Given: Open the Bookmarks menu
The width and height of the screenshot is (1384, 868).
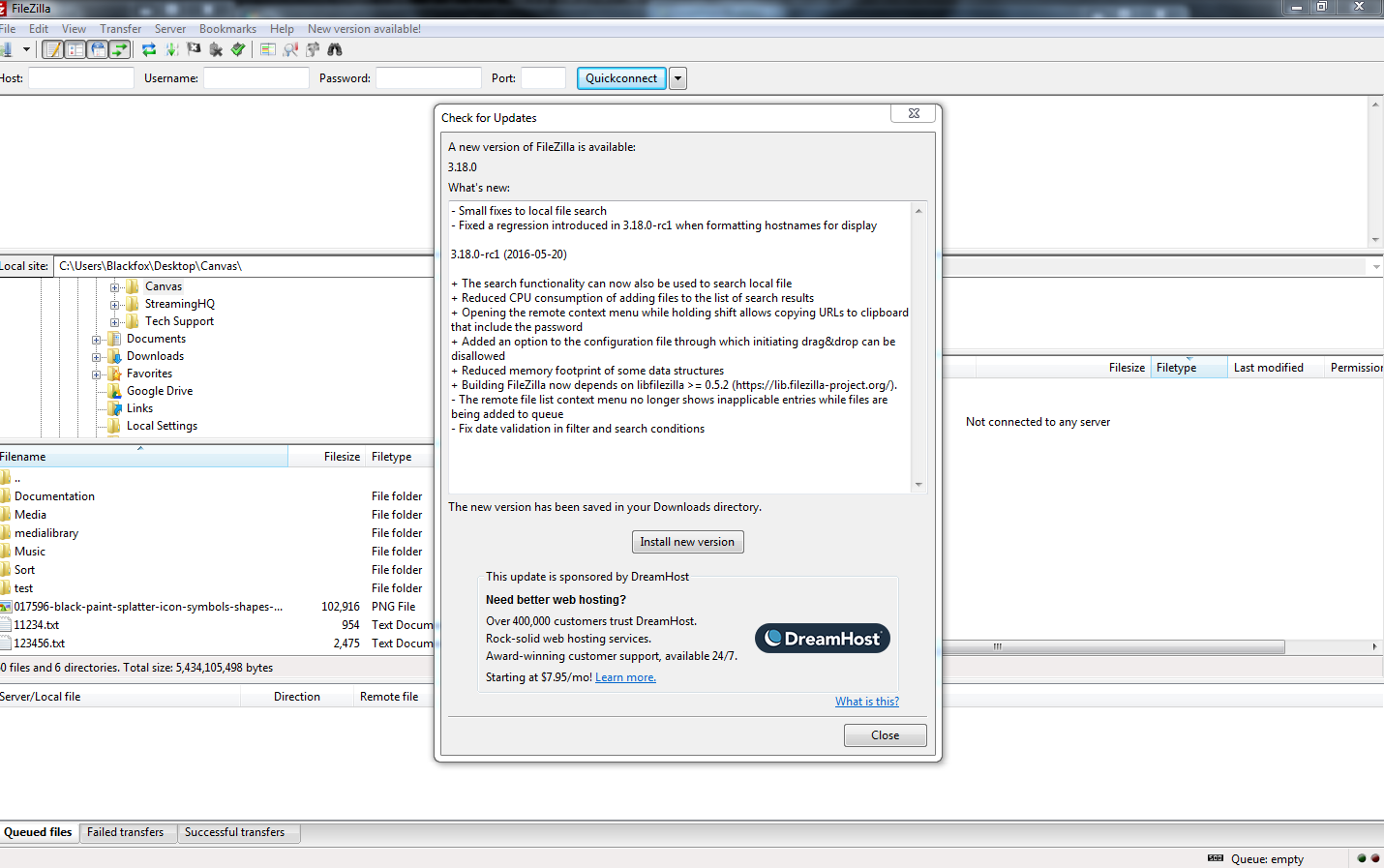Looking at the screenshot, I should pos(227,29).
